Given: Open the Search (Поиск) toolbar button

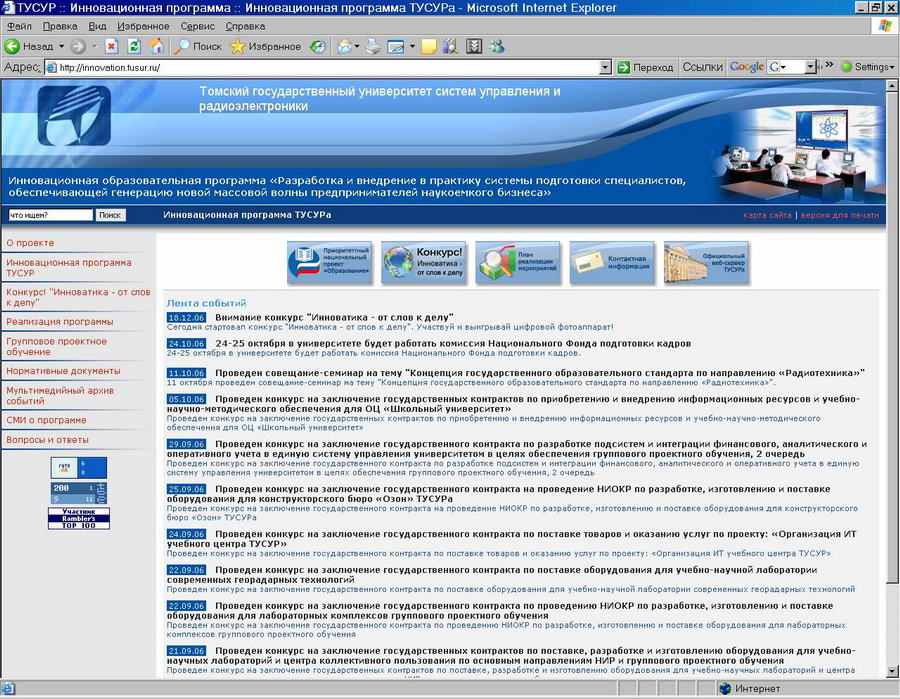Looking at the screenshot, I should 197,46.
